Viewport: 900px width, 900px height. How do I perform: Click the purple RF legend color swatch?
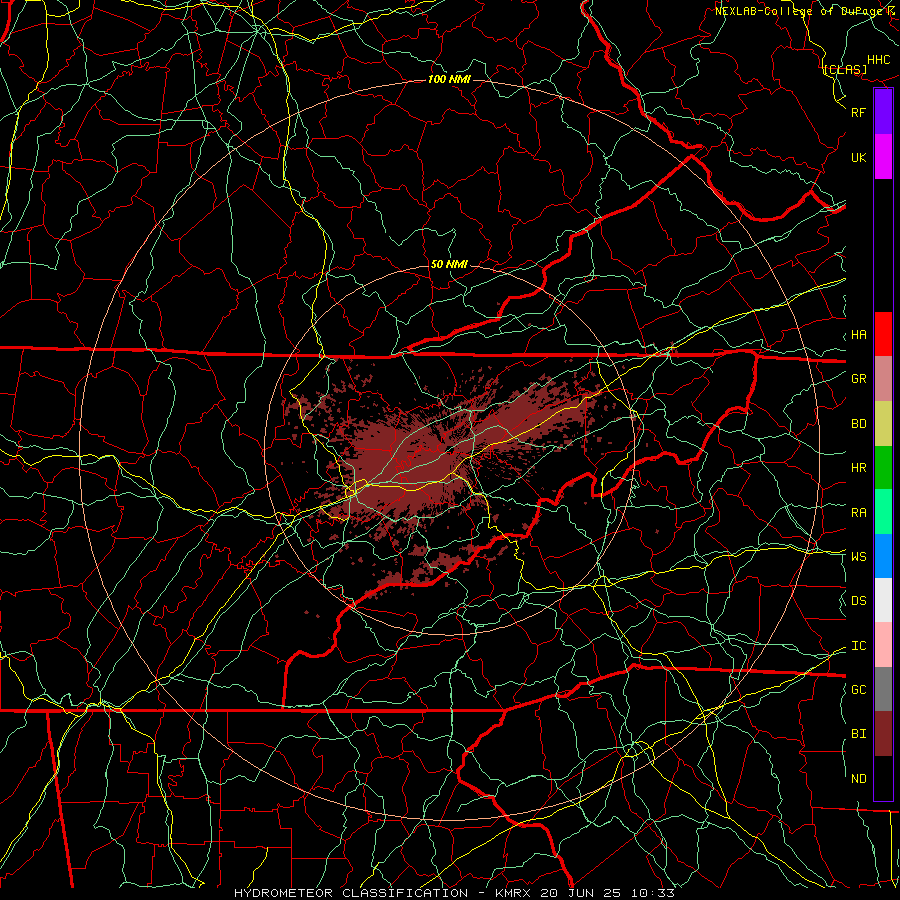[883, 112]
